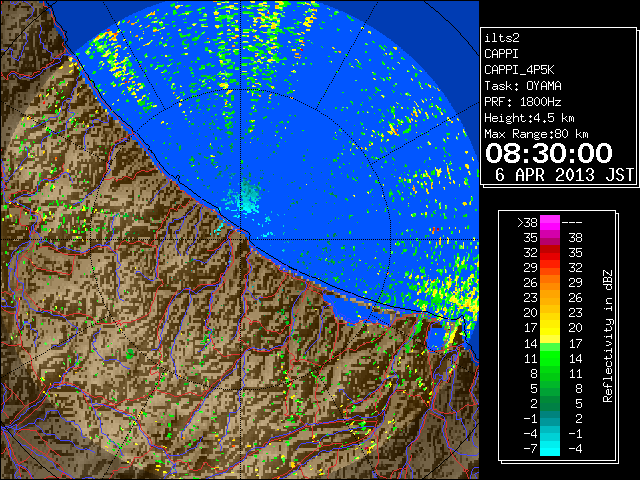
Task: Pick the red legend band beside '32'
Action: pyautogui.click(x=550, y=253)
